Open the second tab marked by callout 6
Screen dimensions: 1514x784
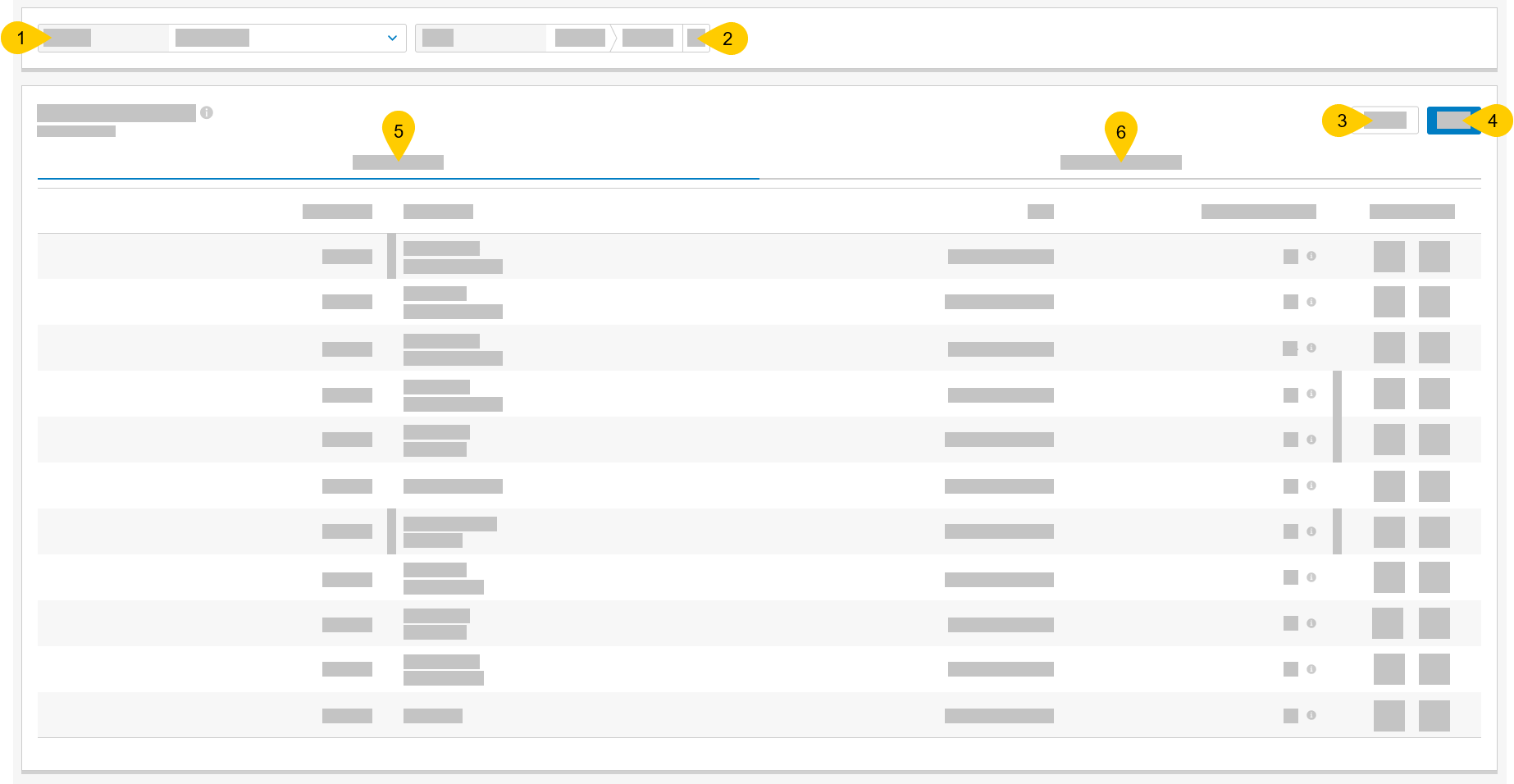tap(1120, 162)
